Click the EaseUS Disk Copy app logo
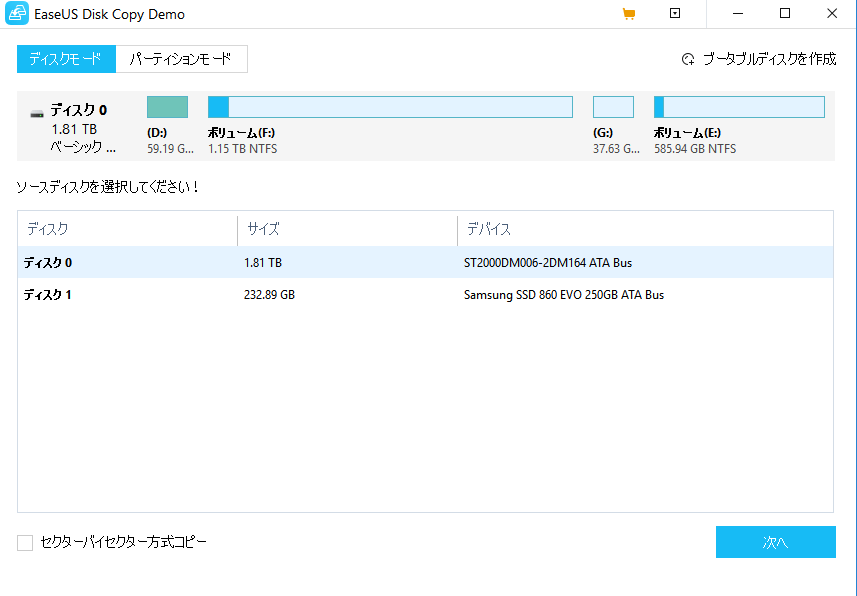Screen dimensions: 857x596 coord(17,14)
